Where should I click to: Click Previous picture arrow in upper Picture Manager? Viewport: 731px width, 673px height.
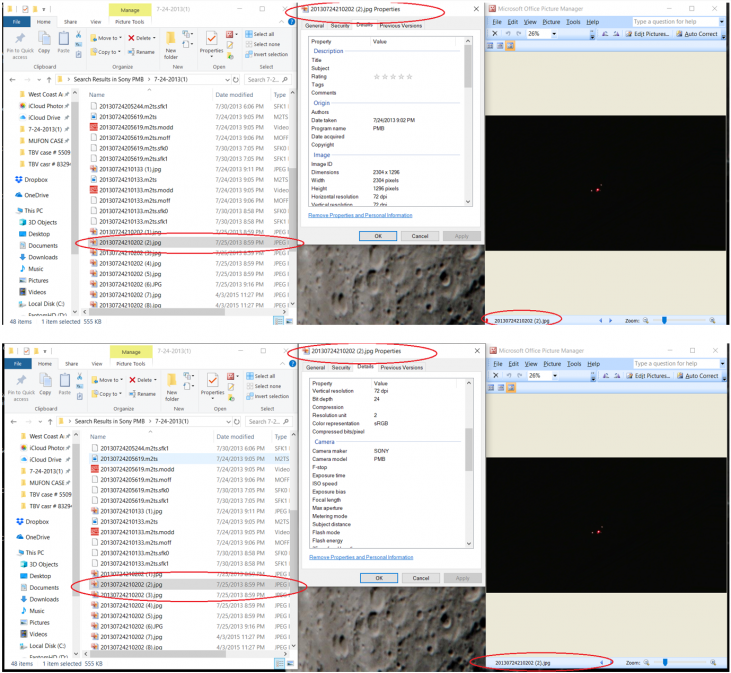(600, 321)
